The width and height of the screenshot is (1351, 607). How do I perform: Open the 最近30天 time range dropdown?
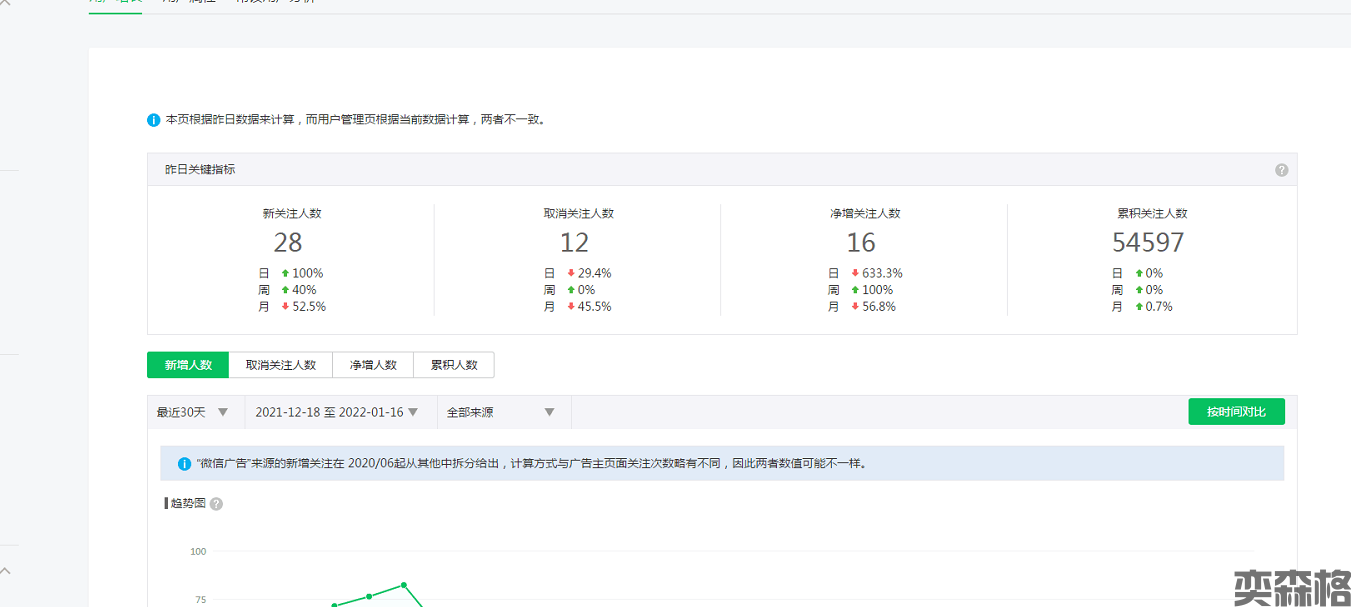pos(194,412)
